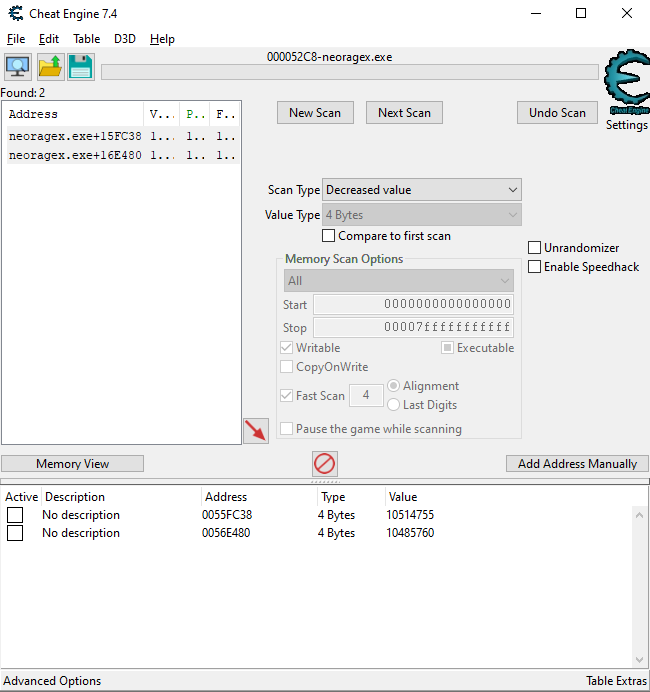Click the Cheat Engine title bar icon
Viewport: 650px width, 692px height.
[16, 14]
